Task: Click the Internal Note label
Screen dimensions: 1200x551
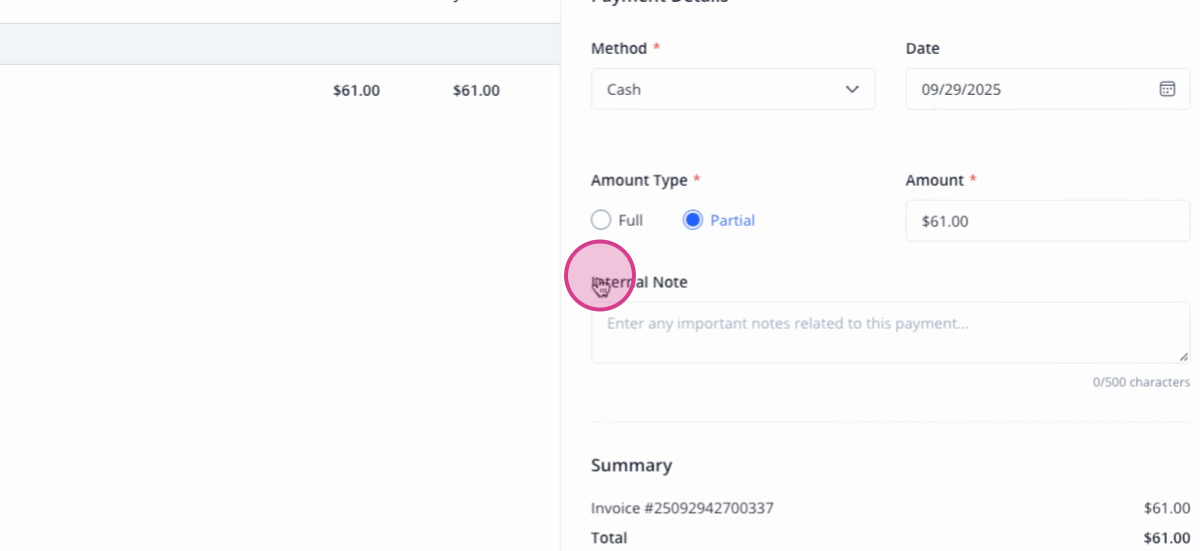Action: (639, 282)
